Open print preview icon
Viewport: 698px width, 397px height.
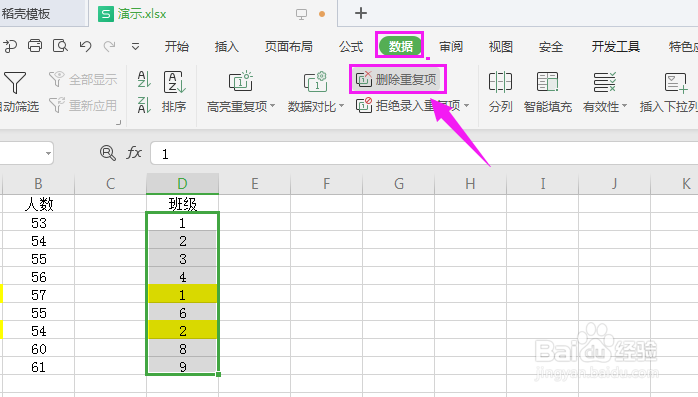pos(60,46)
